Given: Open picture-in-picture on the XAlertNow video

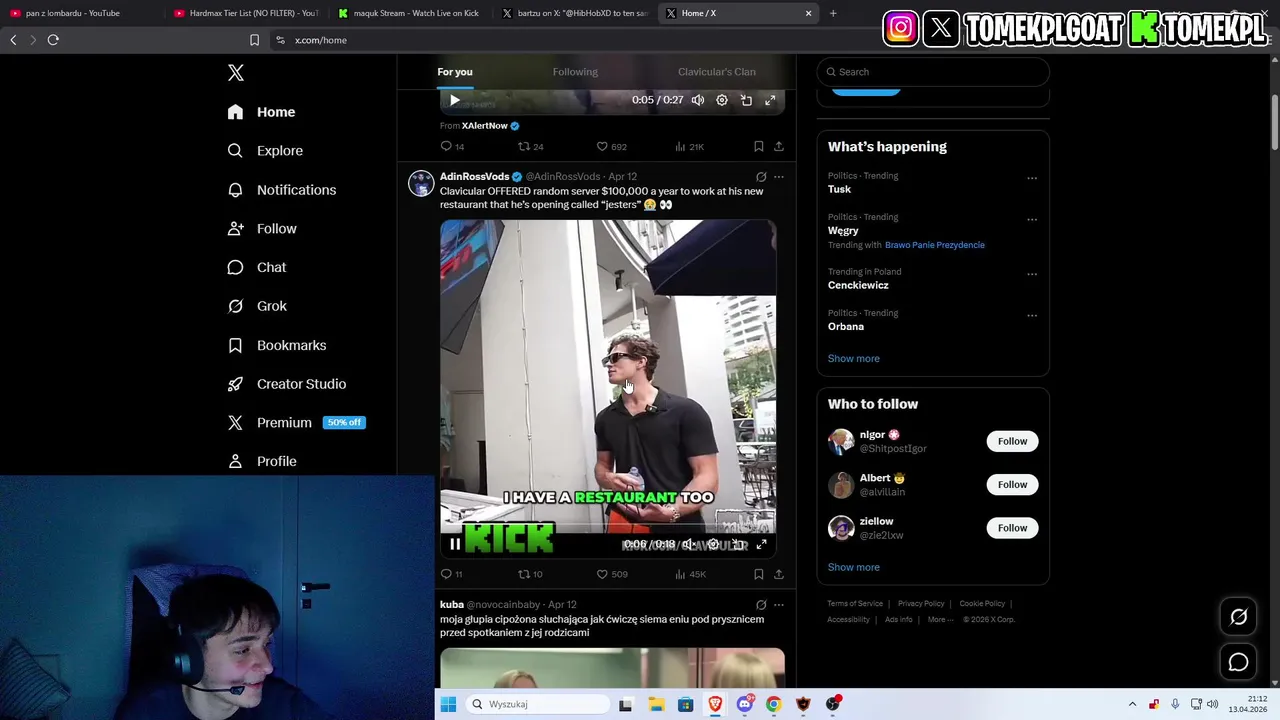Looking at the screenshot, I should [746, 100].
